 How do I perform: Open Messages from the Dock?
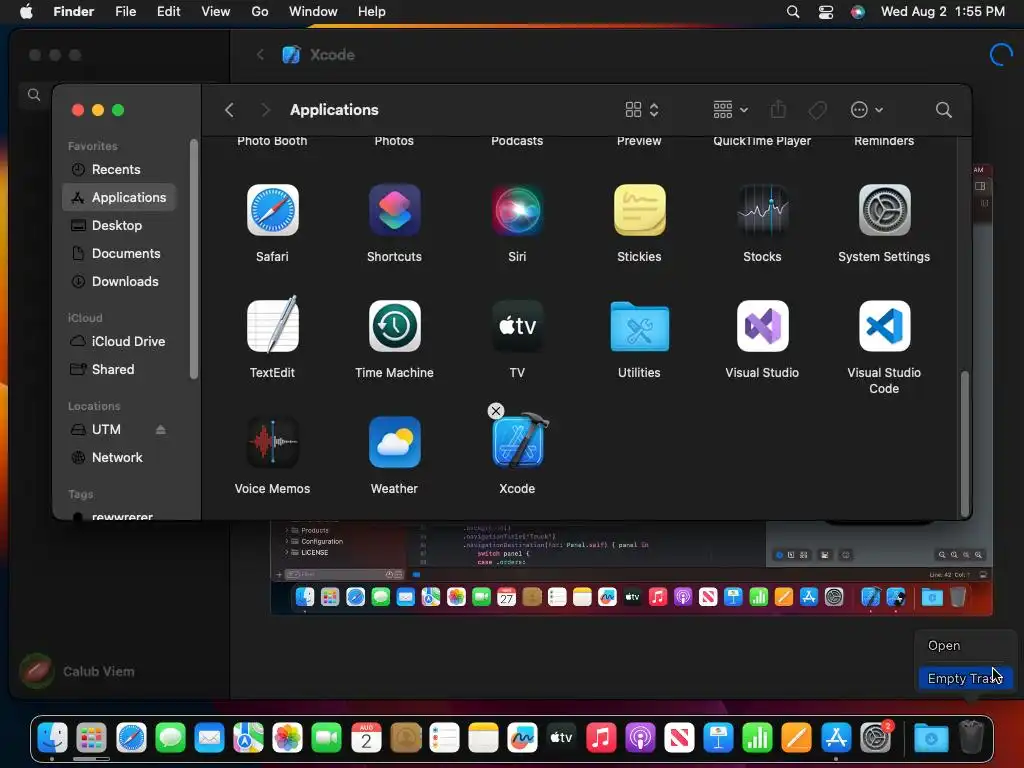(x=170, y=739)
